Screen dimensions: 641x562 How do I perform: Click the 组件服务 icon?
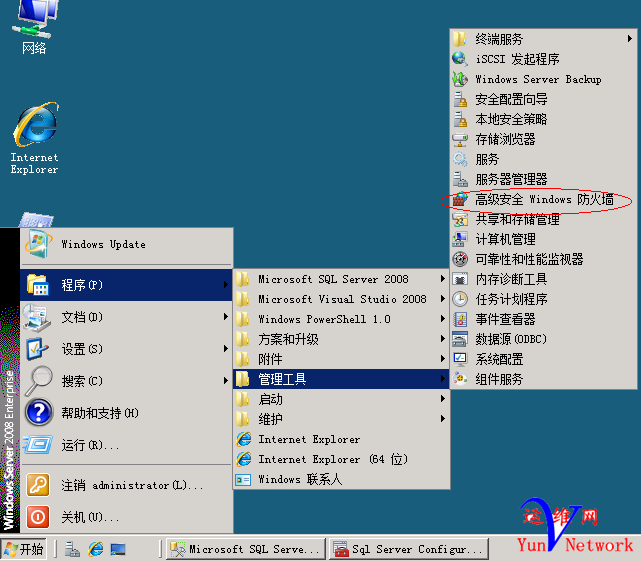pyautogui.click(x=460, y=379)
